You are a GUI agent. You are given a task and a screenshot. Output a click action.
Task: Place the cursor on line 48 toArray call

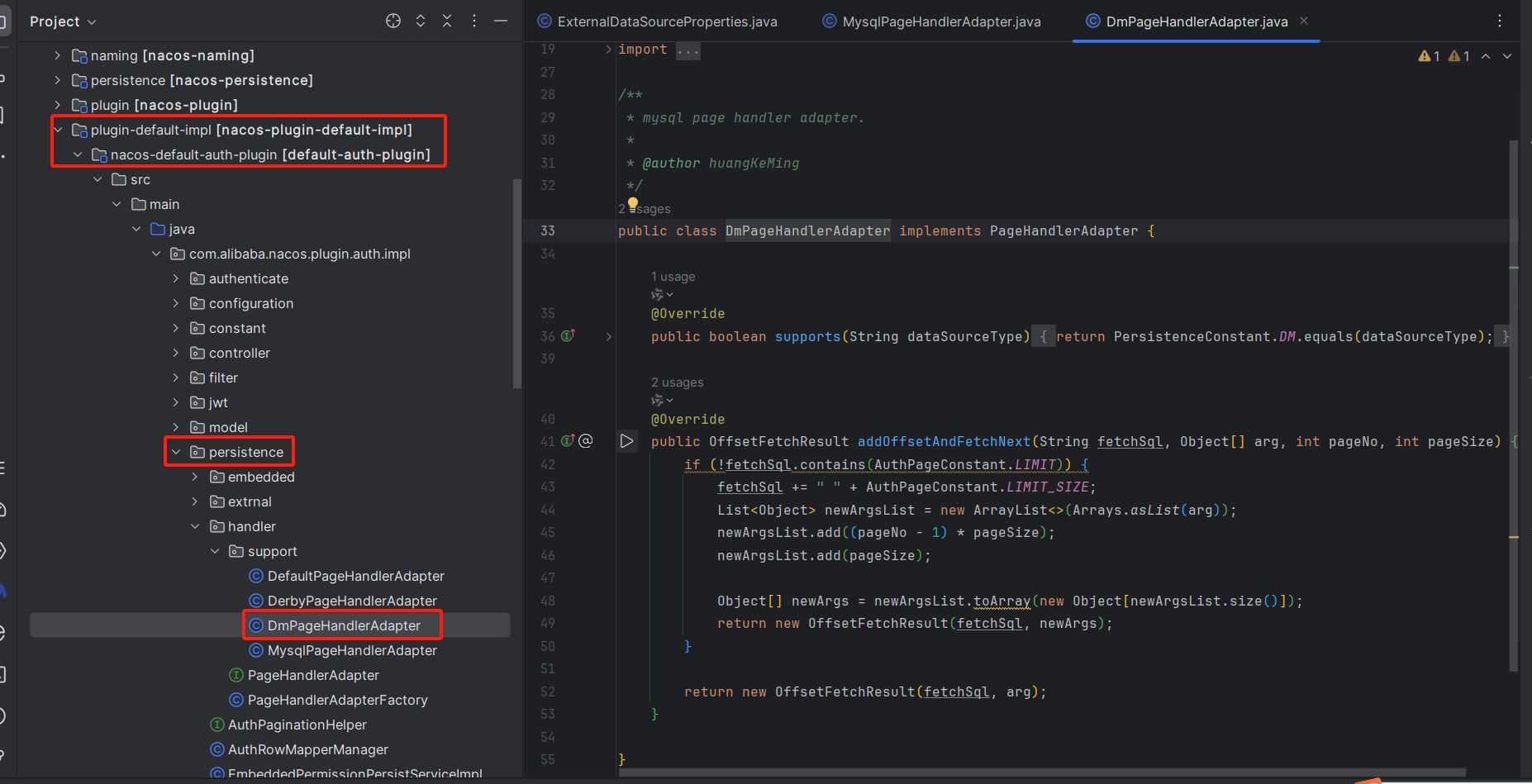pos(1002,601)
